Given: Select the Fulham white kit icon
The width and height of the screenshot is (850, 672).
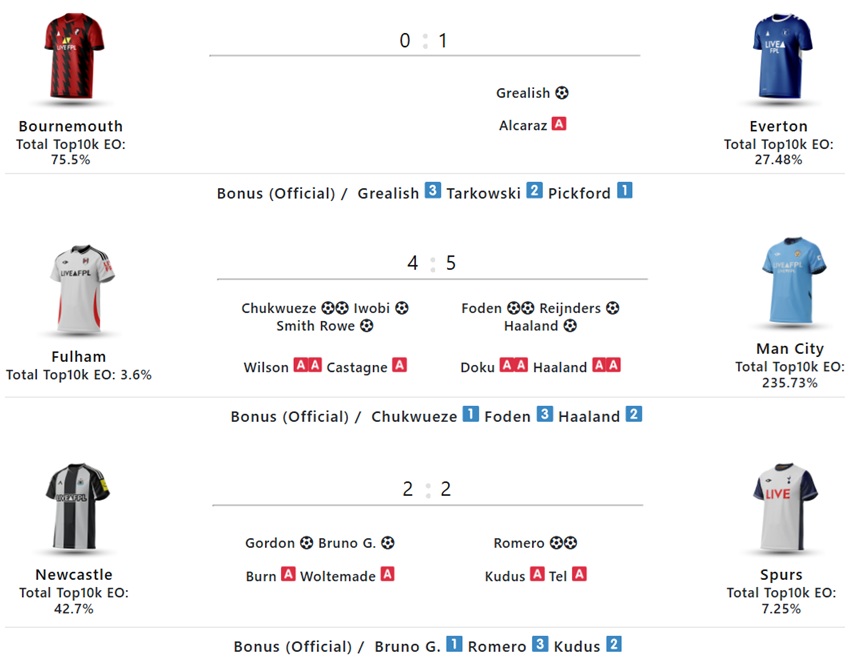Looking at the screenshot, I should pyautogui.click(x=82, y=290).
